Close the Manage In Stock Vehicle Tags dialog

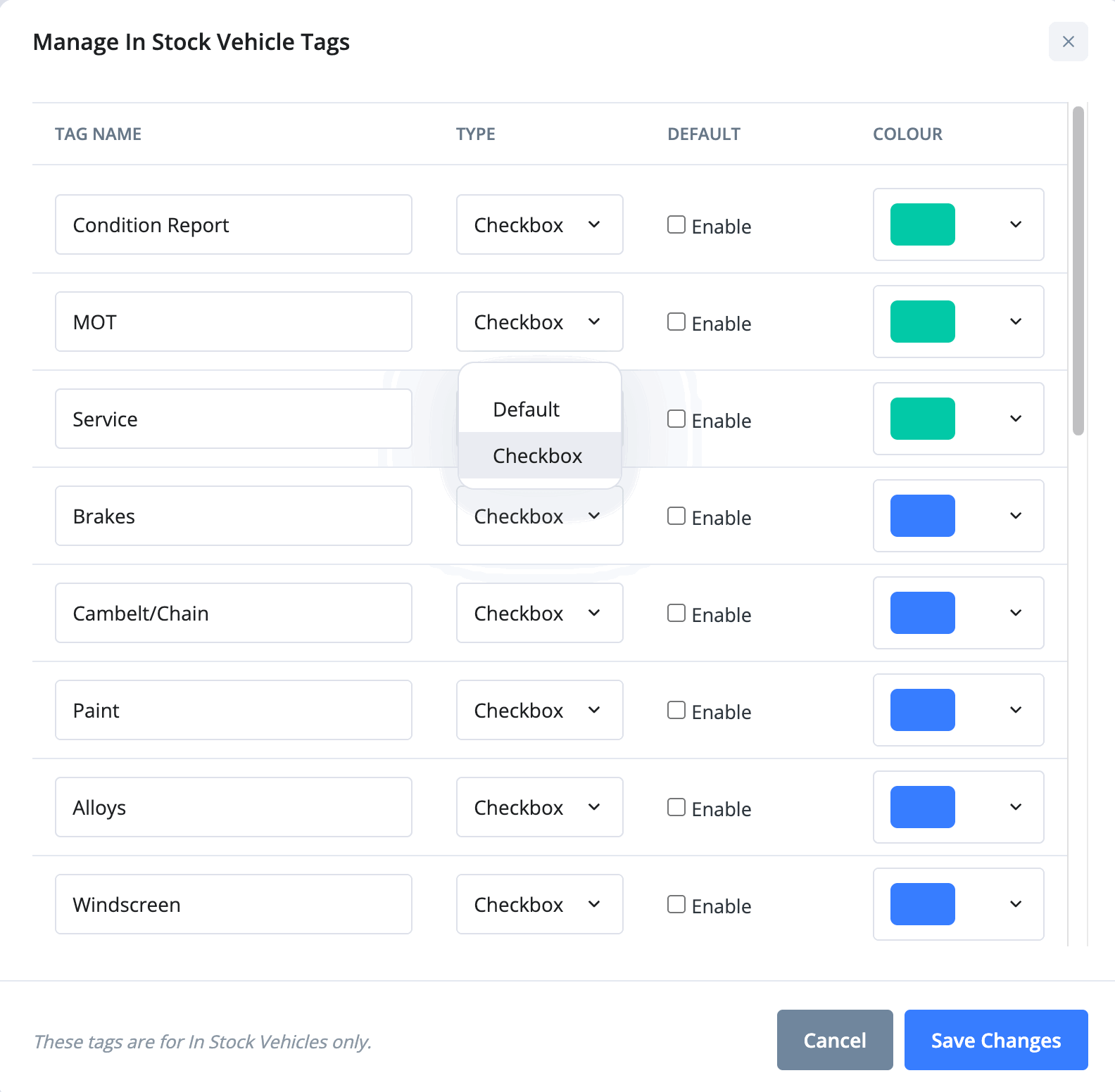point(1068,42)
